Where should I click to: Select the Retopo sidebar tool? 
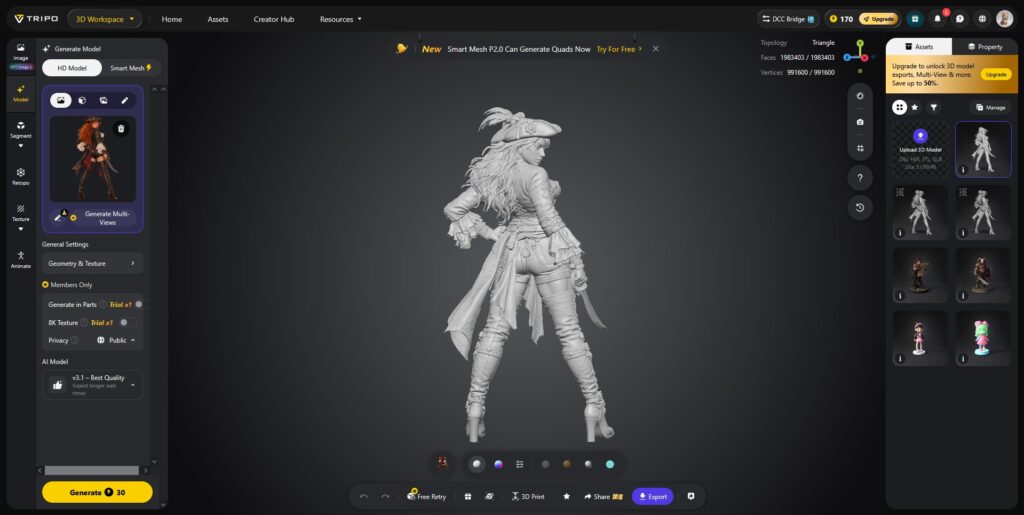(20, 176)
